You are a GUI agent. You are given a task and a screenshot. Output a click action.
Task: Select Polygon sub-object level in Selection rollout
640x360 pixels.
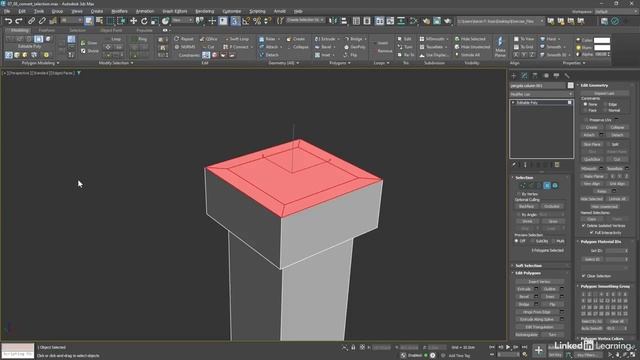click(547, 186)
